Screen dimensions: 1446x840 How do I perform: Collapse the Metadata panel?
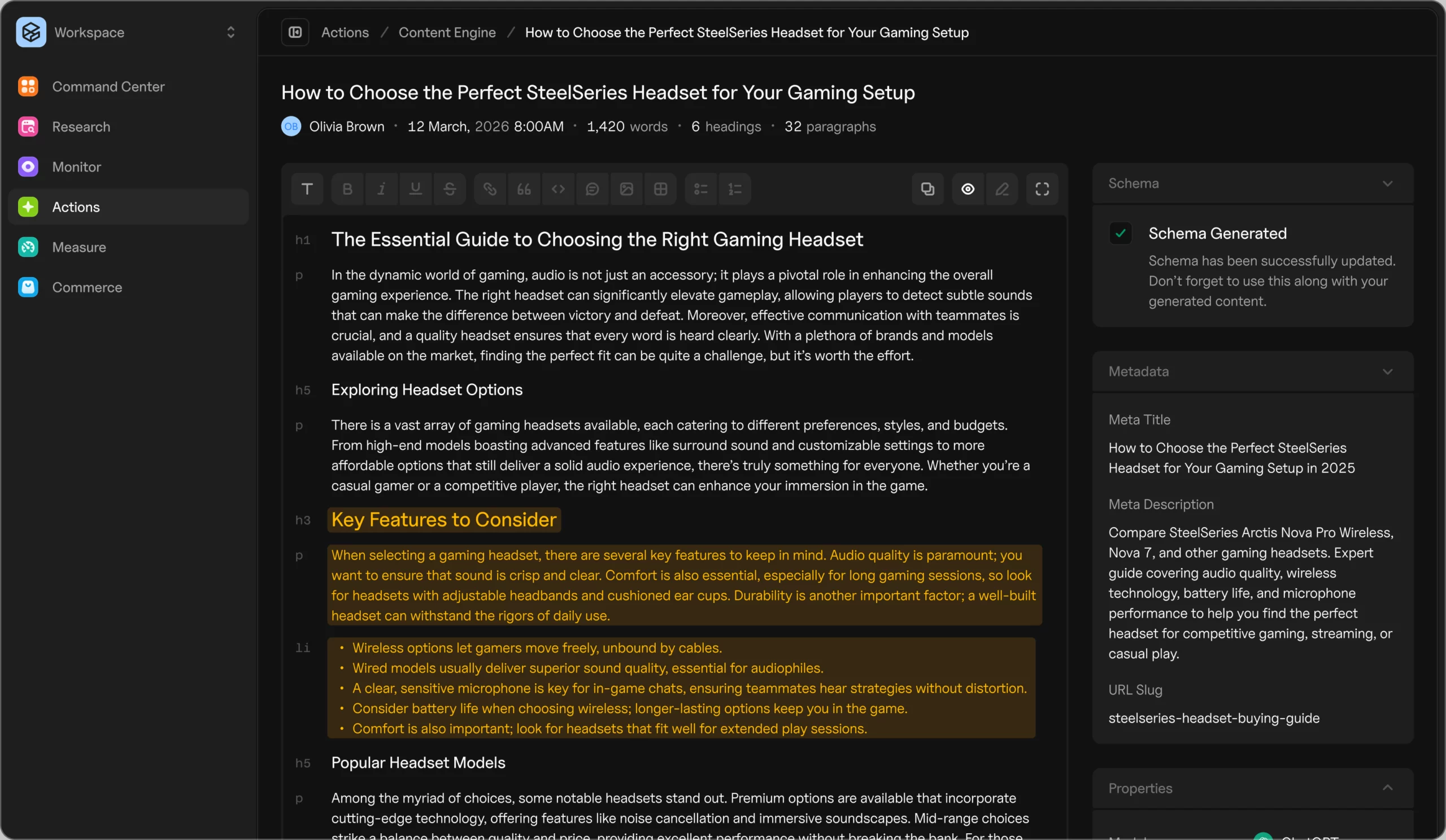pyautogui.click(x=1387, y=371)
